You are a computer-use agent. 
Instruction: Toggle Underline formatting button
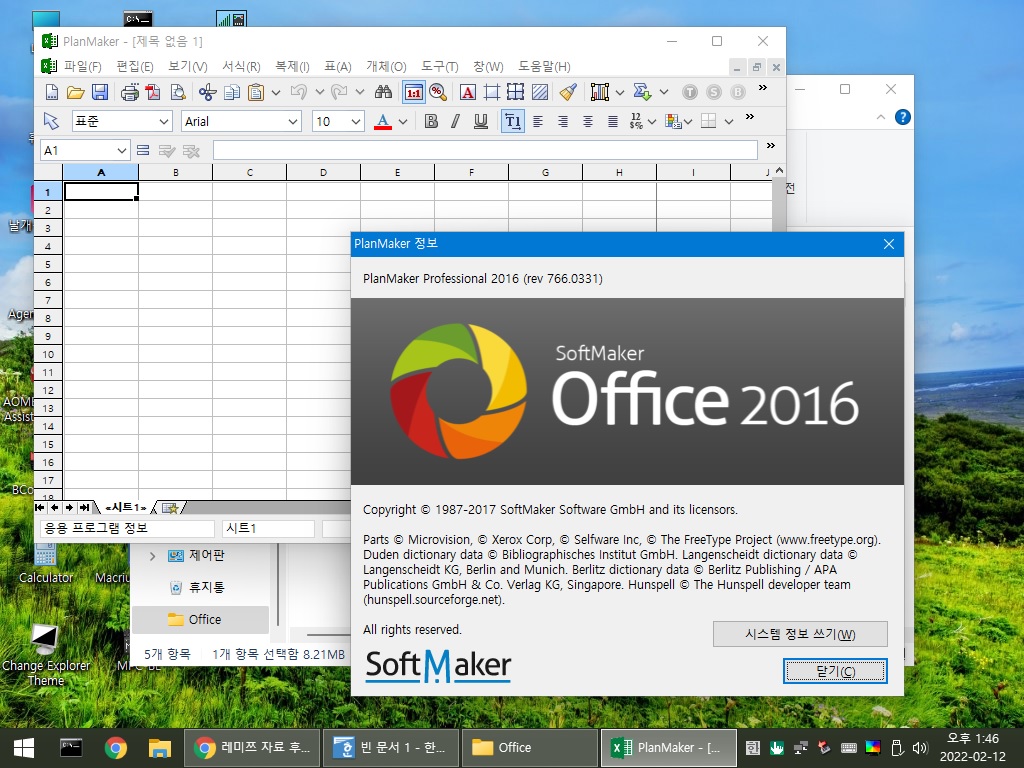click(481, 121)
